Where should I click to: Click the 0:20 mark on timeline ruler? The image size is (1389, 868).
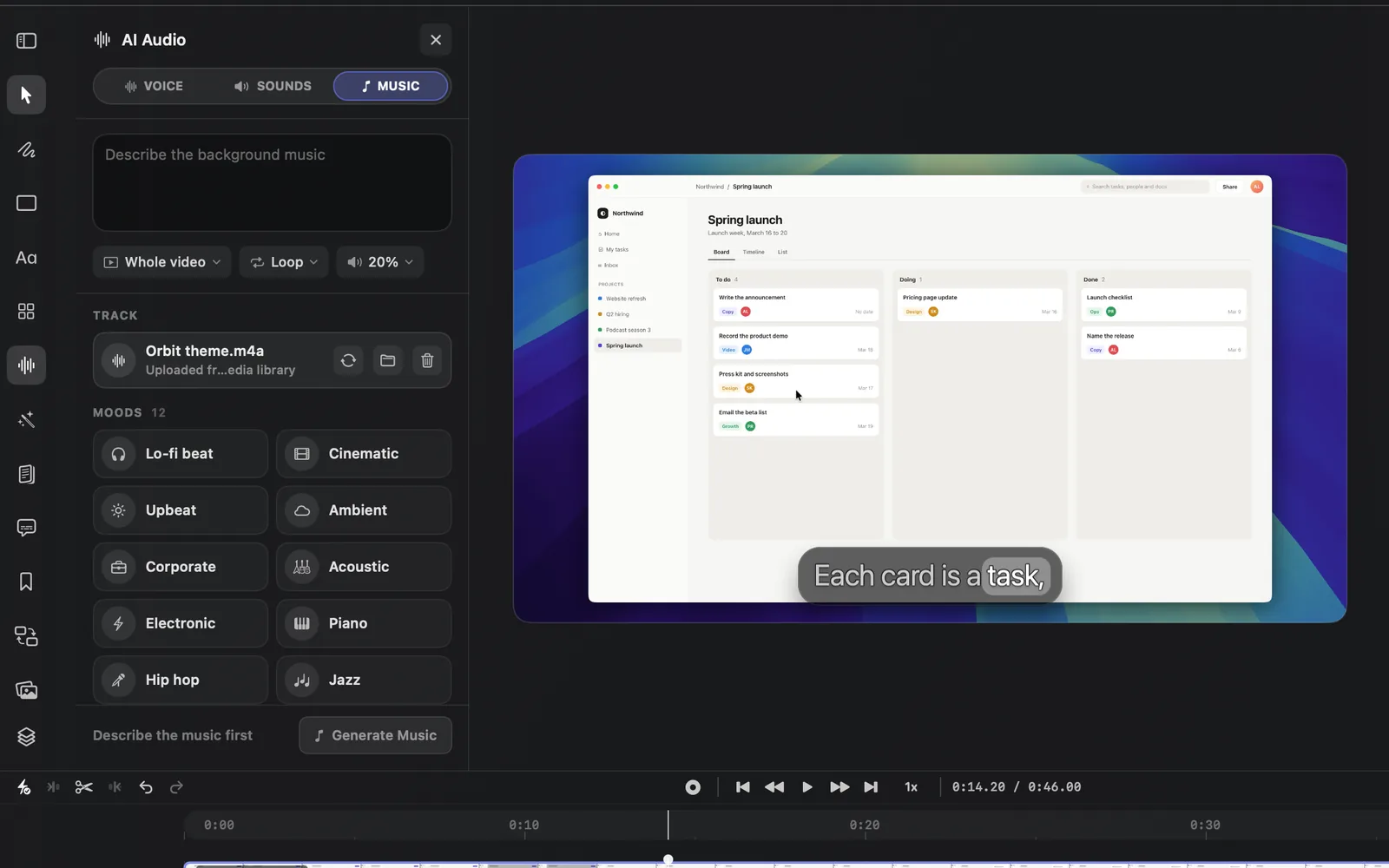[x=865, y=825]
